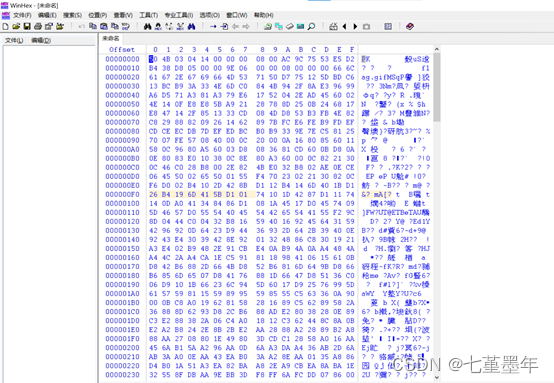Click the two cyan windows toolbar icon
This screenshot has width=554, height=383.
pyautogui.click(x=279, y=26)
